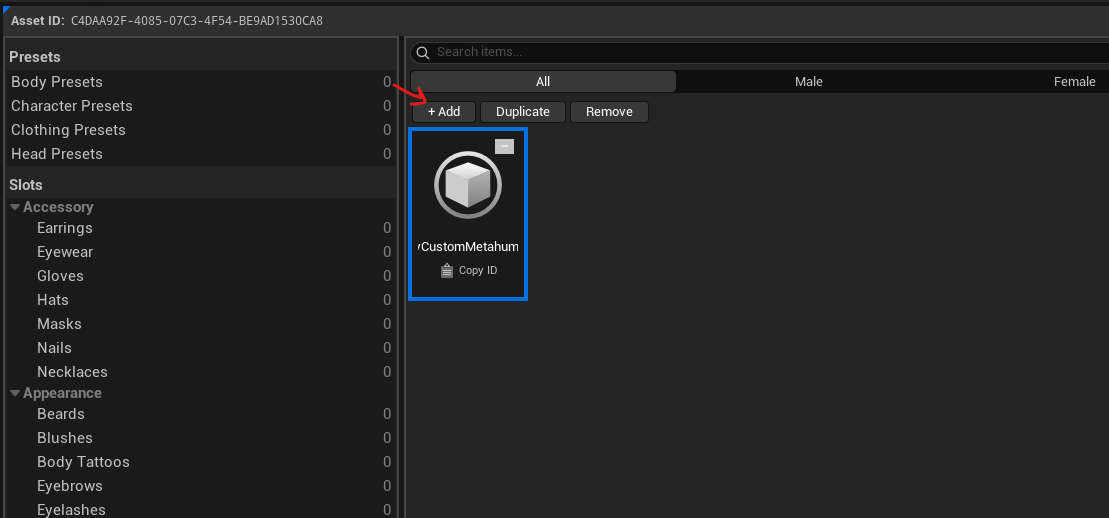Select Character Presets row
The image size is (1109, 518).
tap(201, 106)
